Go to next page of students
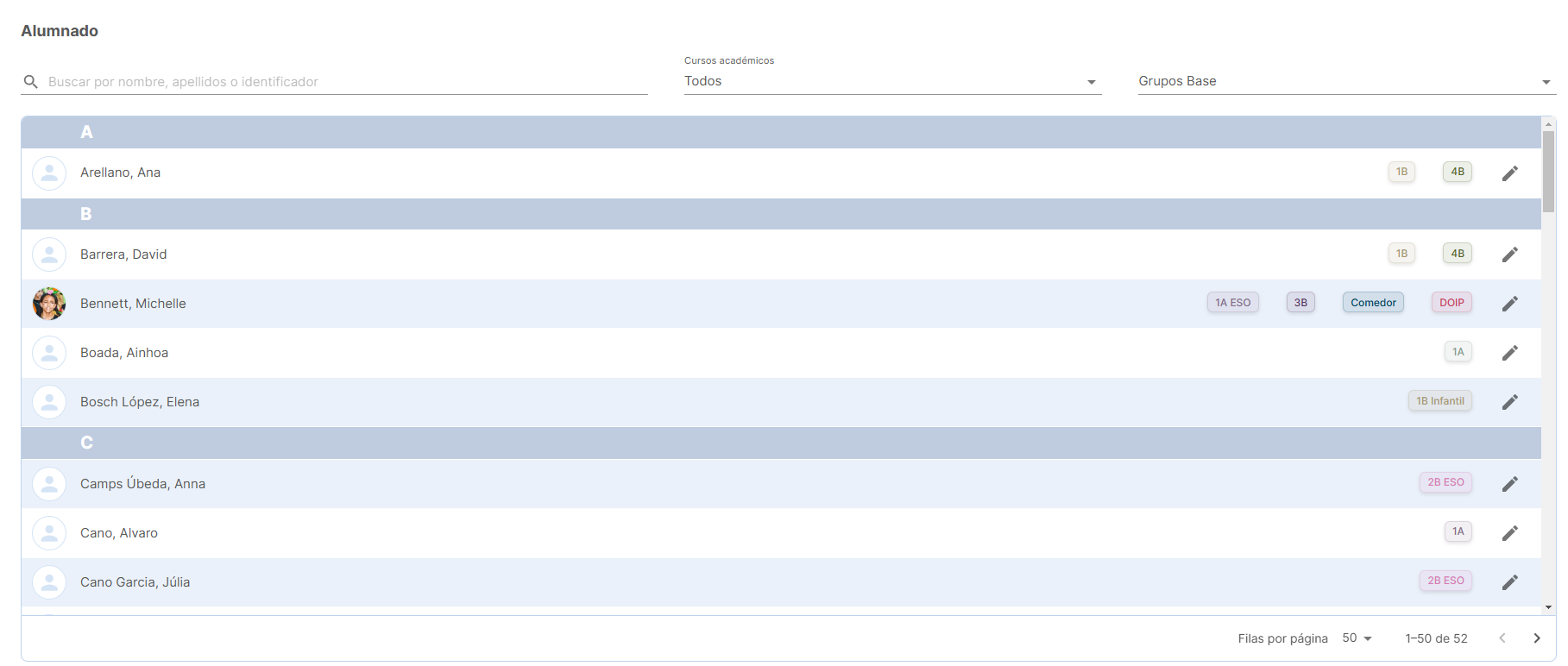This screenshot has width=1568, height=666. point(1537,638)
